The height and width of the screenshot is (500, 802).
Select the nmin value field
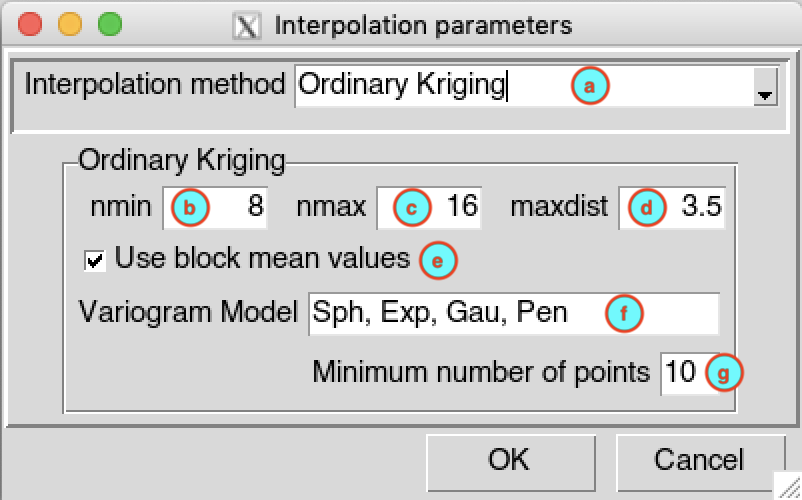click(215, 208)
